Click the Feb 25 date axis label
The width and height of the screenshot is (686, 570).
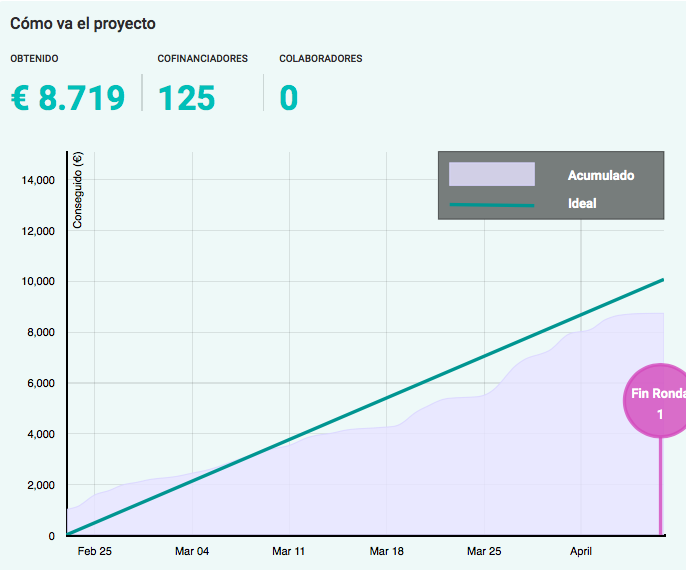(x=94, y=551)
